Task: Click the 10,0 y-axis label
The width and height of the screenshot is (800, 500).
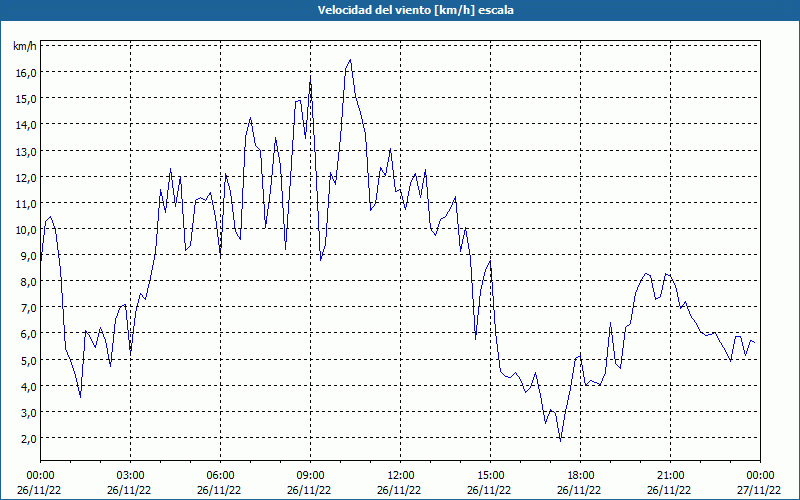Action: [x=26, y=229]
